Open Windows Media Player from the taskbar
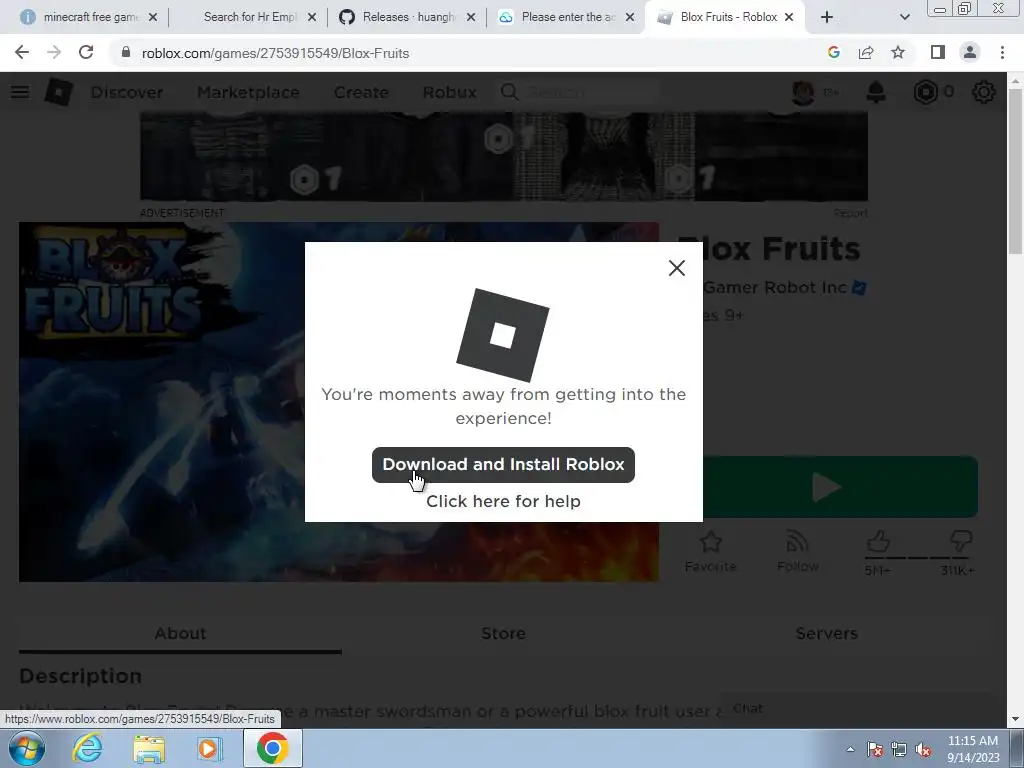 coord(209,748)
